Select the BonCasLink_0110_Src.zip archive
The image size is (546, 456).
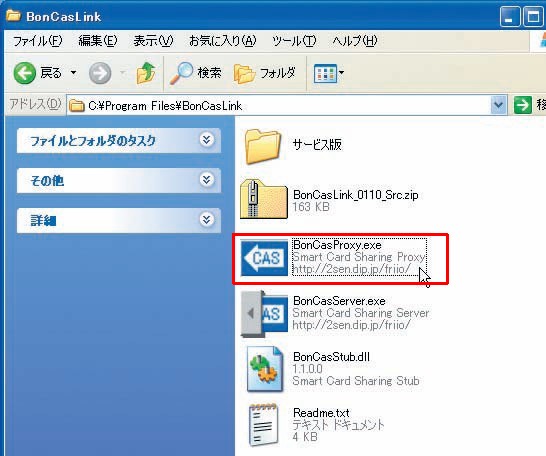click(329, 200)
